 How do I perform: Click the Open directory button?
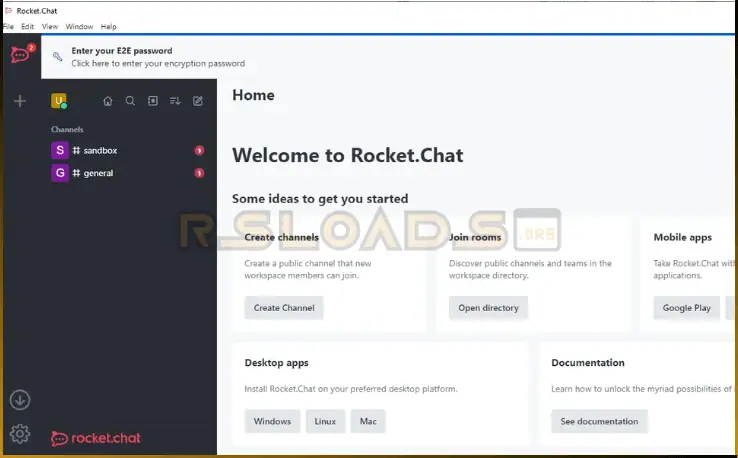click(488, 308)
